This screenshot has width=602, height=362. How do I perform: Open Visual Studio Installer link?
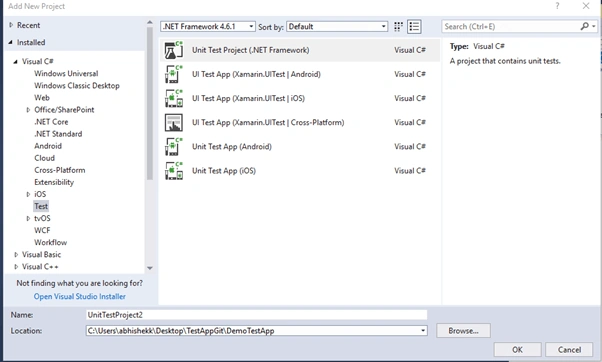pyautogui.click(x=79, y=296)
